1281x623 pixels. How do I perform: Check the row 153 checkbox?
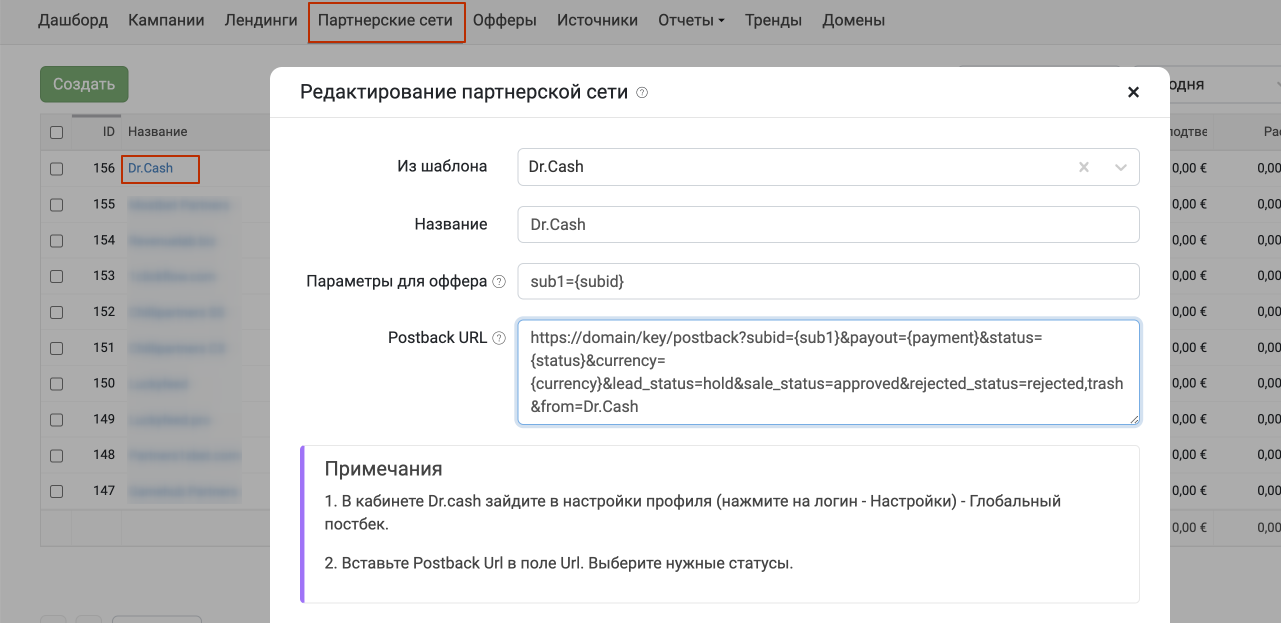(57, 276)
